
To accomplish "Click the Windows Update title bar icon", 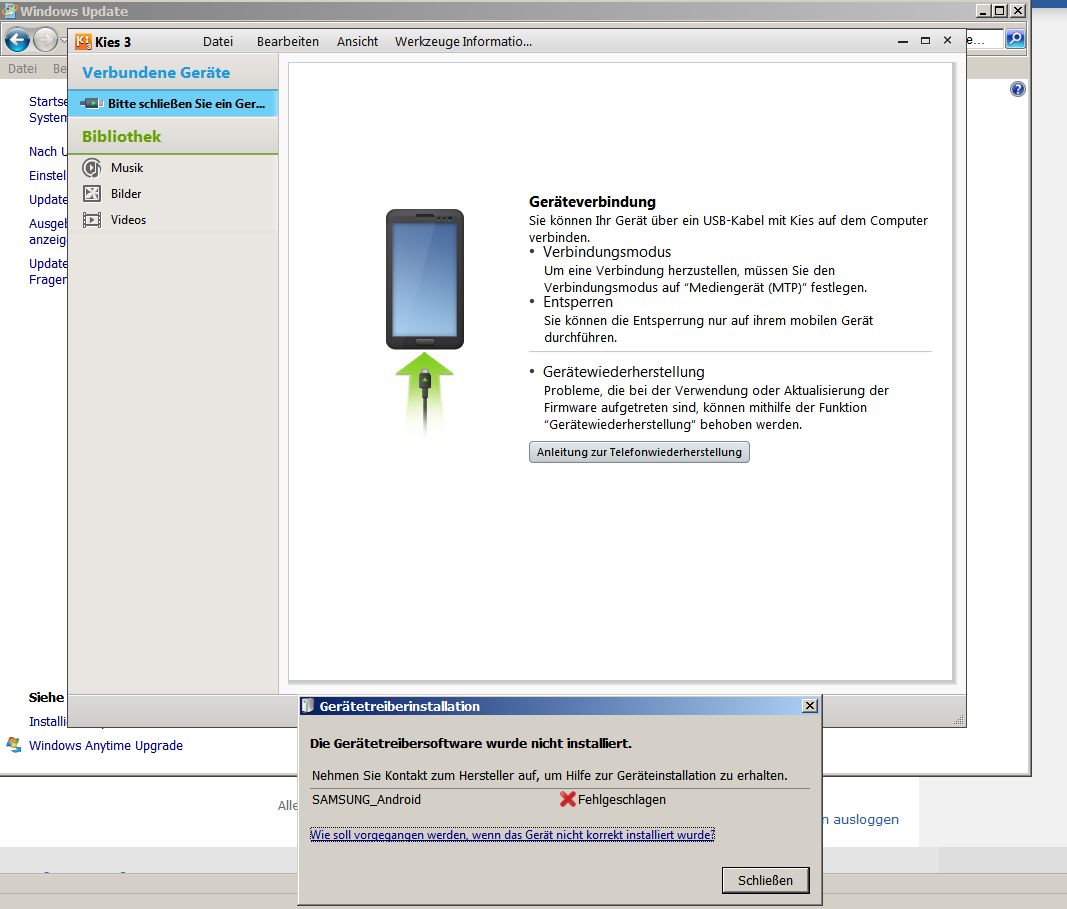I will coord(9,10).
